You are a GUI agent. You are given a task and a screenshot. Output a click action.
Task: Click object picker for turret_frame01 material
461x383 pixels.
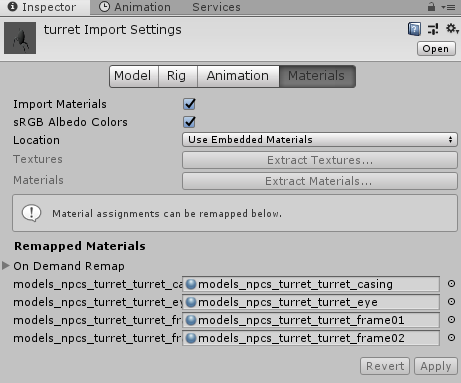click(451, 320)
